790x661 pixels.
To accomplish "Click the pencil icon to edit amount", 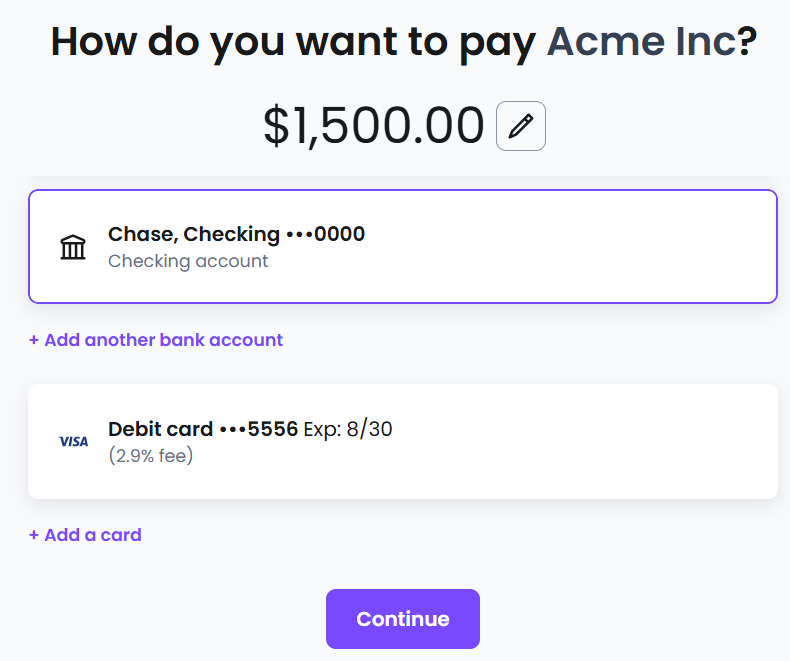I will coord(520,126).
